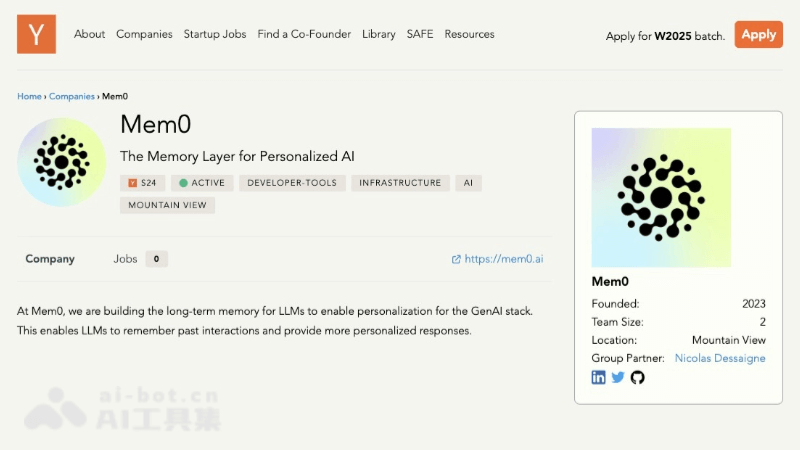
Task: Open the Startup Jobs menu item
Action: pyautogui.click(x=215, y=34)
